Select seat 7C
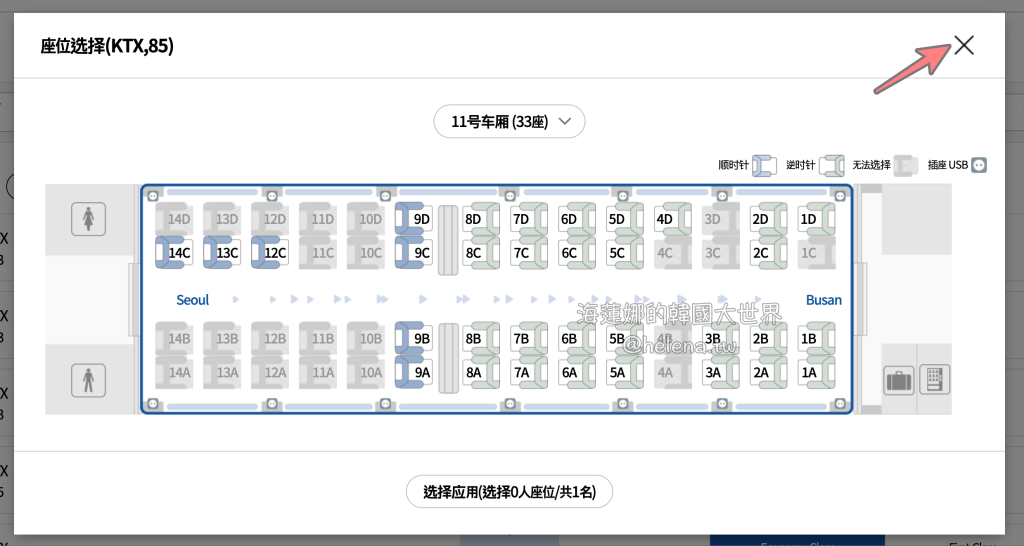The image size is (1024, 546). pyautogui.click(x=530, y=253)
